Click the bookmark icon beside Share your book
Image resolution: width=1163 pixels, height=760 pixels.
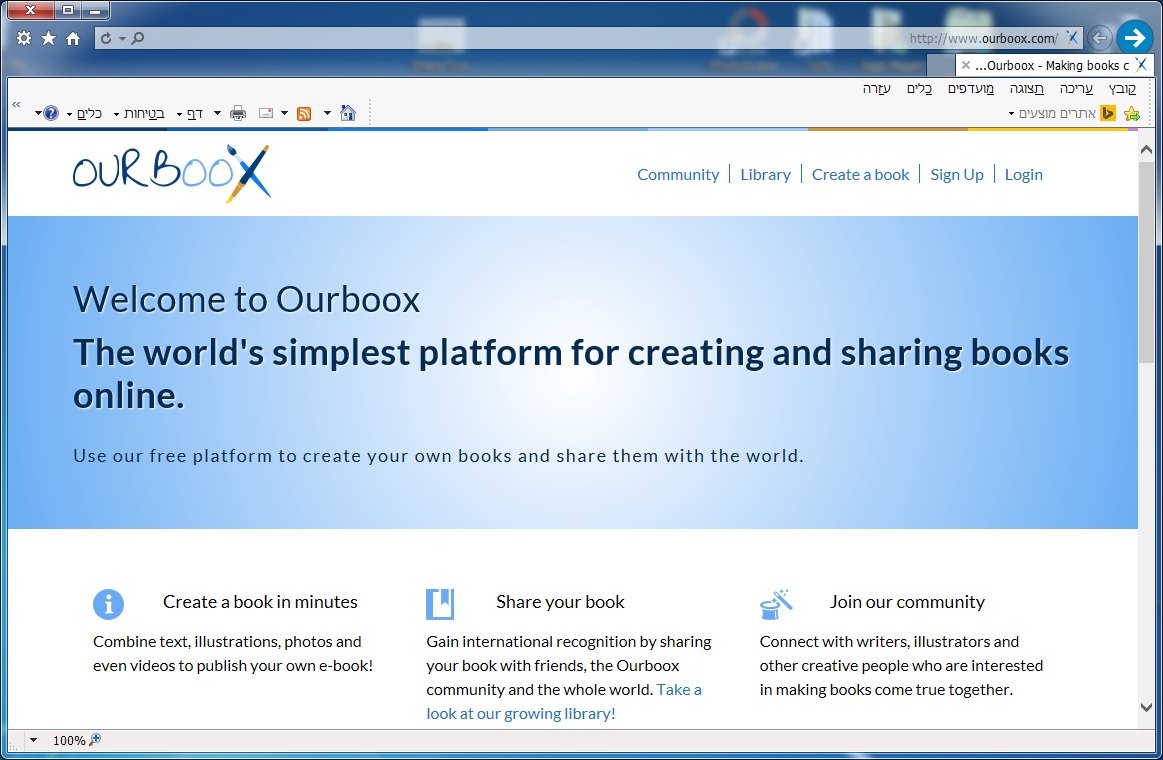pyautogui.click(x=440, y=604)
